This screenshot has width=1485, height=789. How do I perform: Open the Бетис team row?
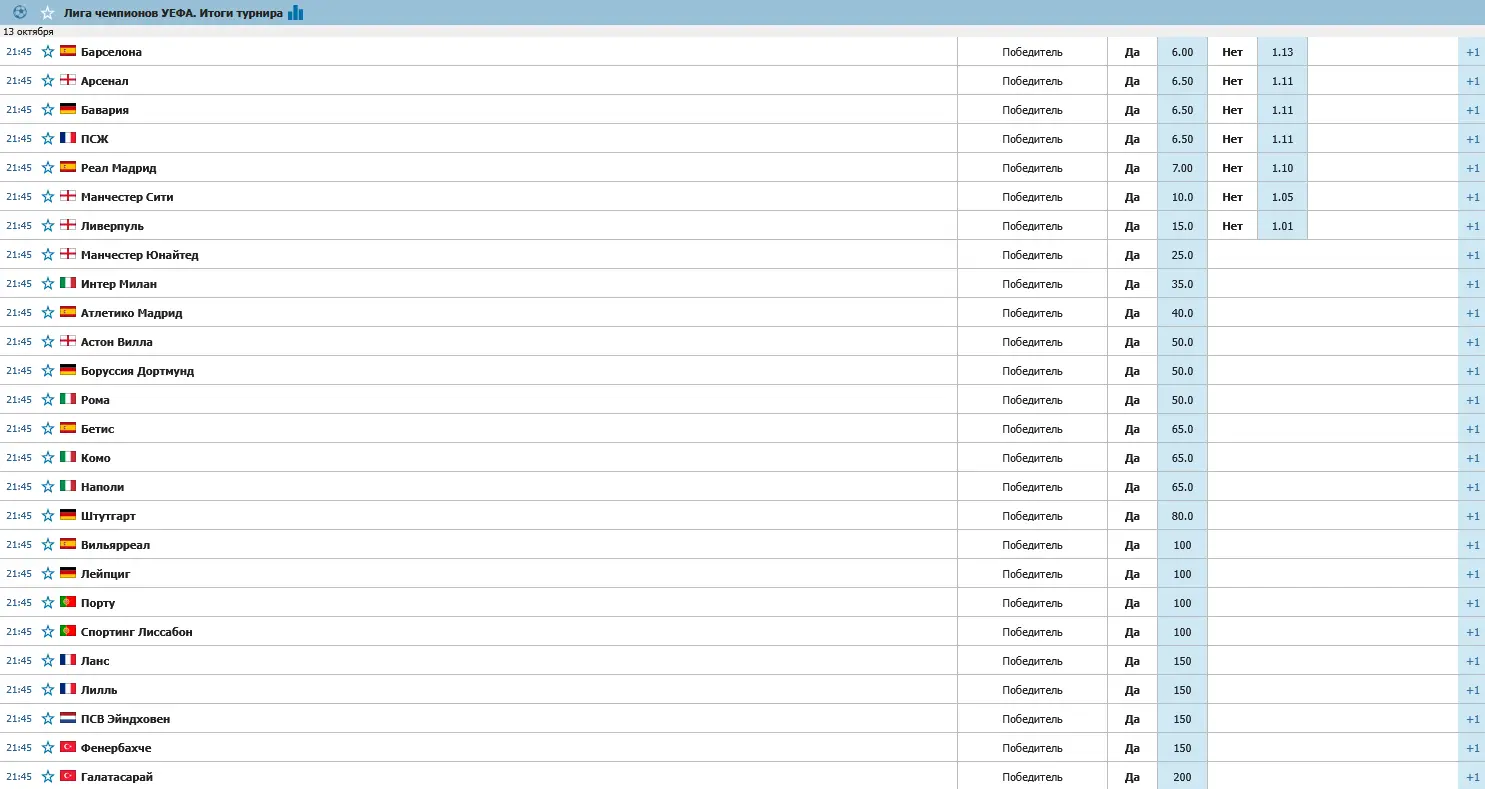(97, 429)
